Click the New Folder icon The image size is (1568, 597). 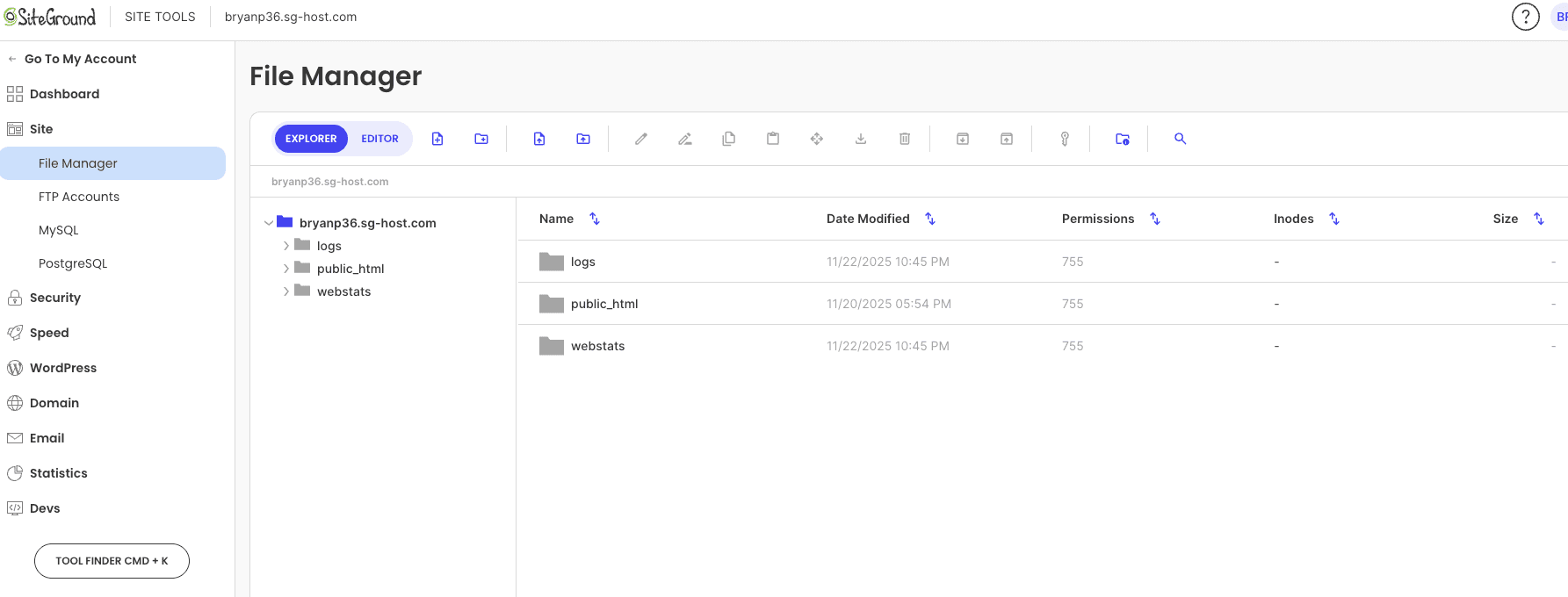(x=481, y=139)
